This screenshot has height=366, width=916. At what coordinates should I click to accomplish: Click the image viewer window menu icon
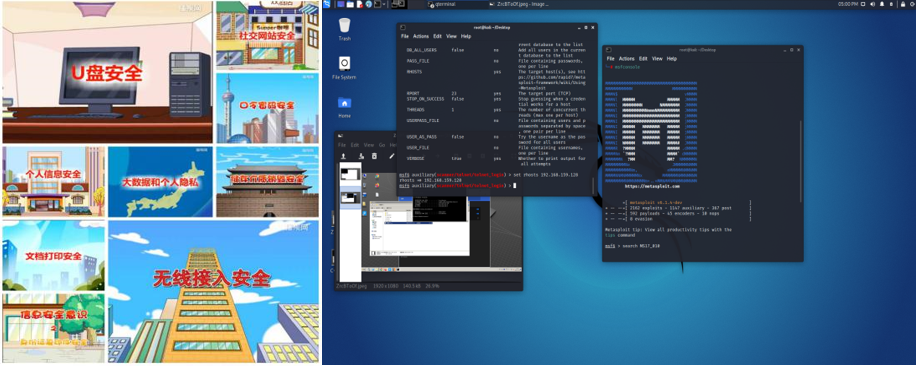pos(340,136)
